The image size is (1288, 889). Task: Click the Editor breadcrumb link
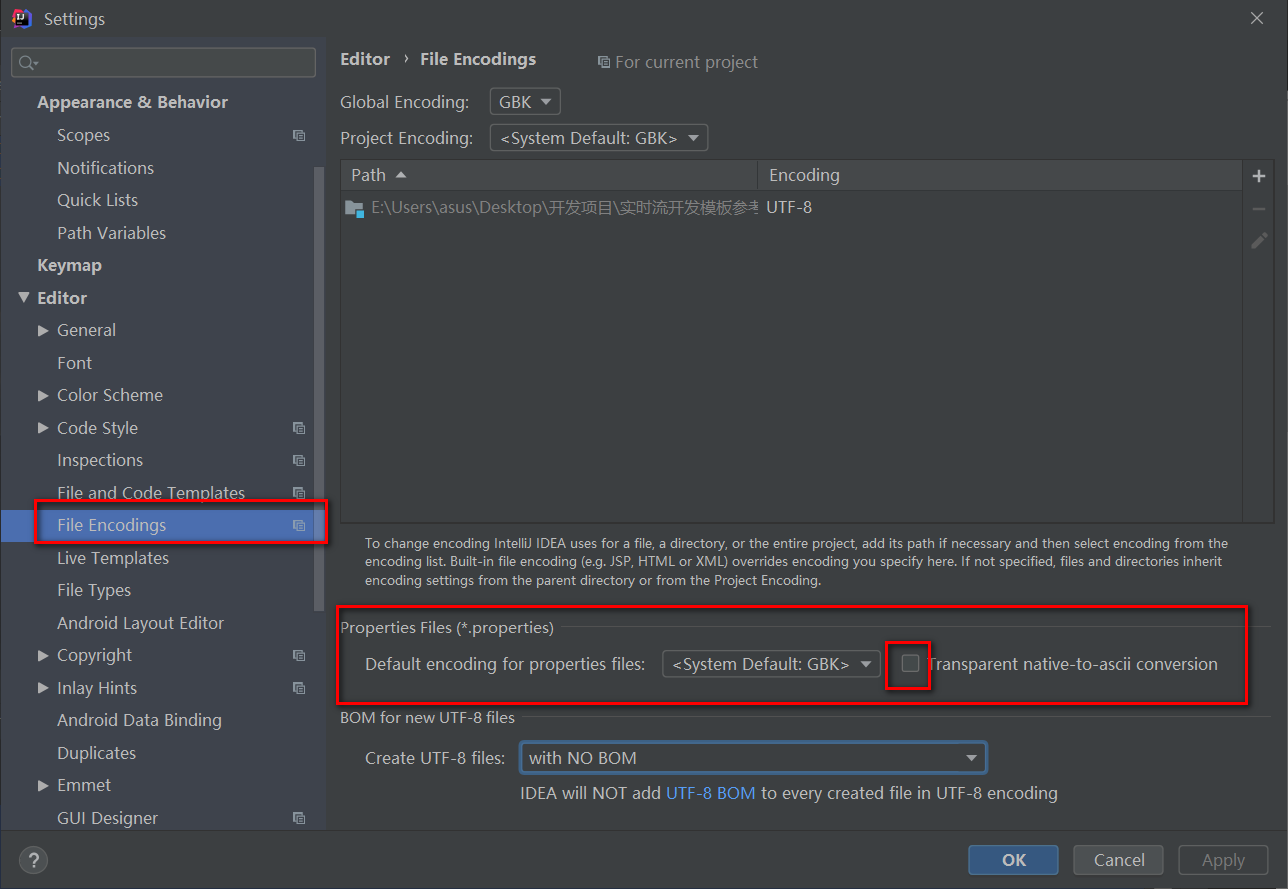point(365,59)
